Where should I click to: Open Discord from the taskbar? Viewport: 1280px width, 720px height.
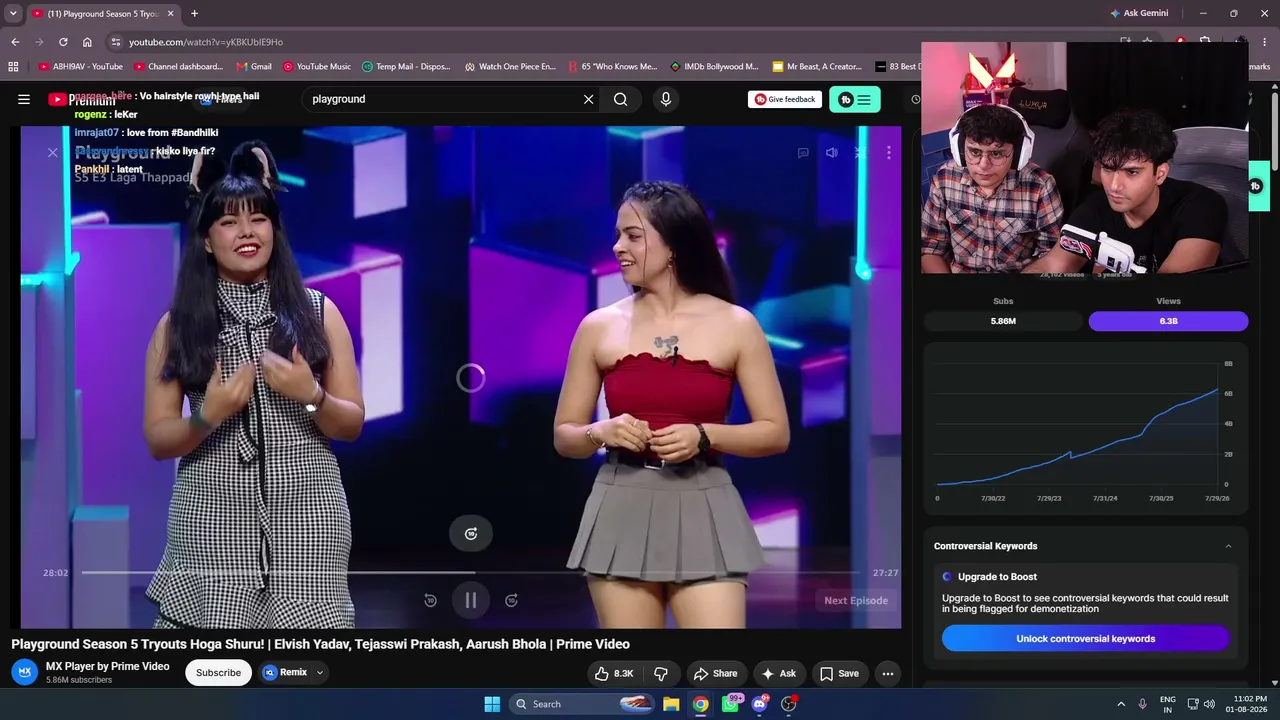pos(759,704)
